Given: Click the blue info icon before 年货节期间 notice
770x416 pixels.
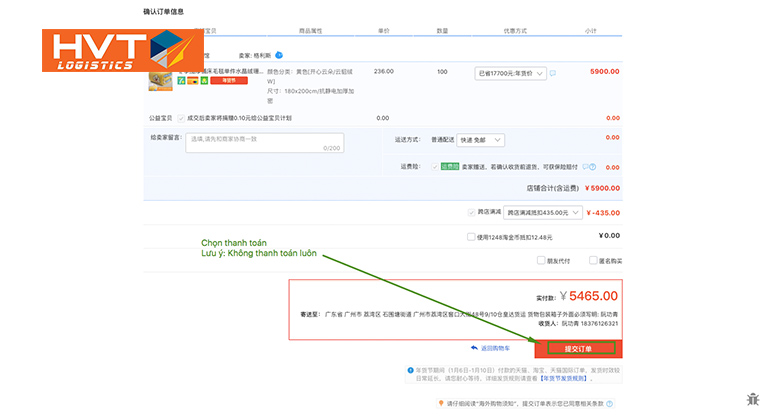Looking at the screenshot, I should [411, 370].
